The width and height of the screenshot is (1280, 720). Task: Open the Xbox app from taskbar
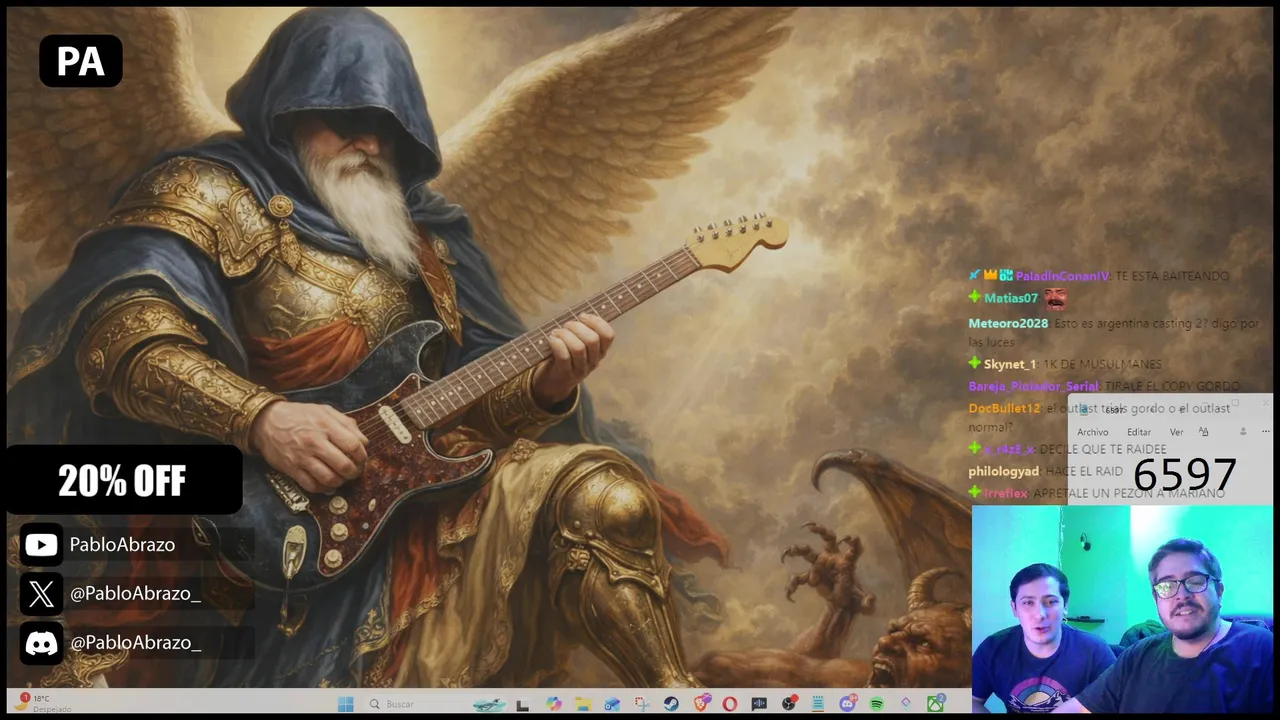(x=936, y=704)
